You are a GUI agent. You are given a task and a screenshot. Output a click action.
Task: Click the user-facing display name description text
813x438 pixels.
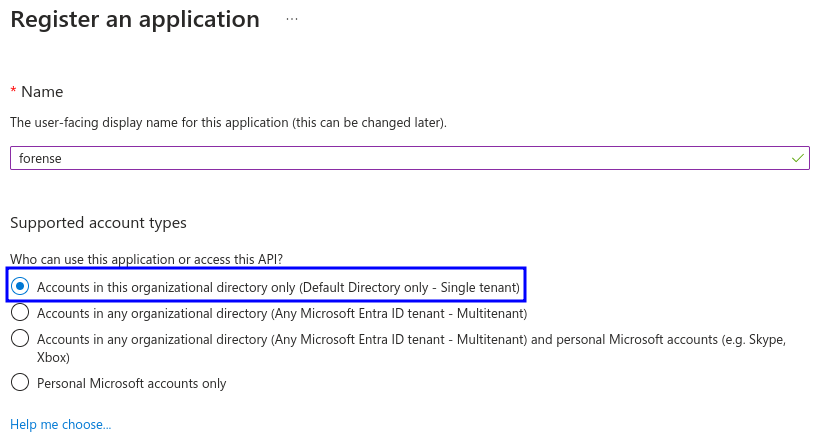point(228,123)
